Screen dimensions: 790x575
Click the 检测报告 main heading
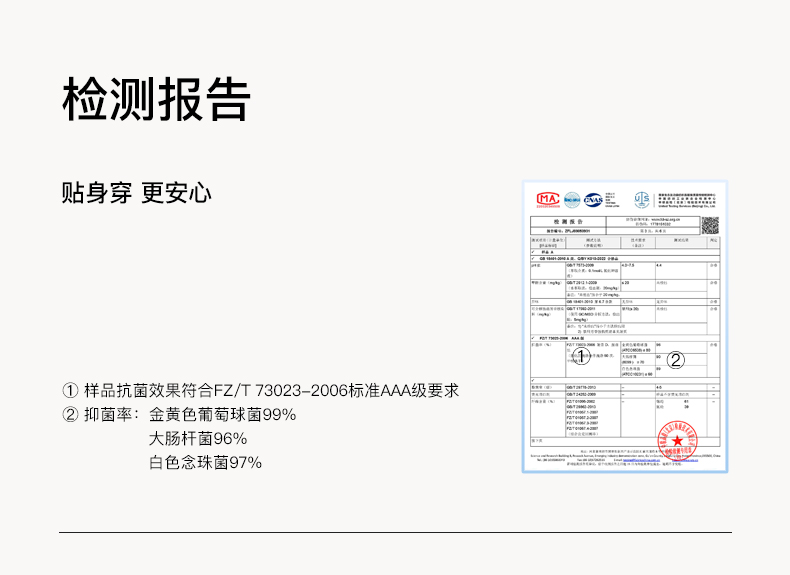[x=156, y=99]
